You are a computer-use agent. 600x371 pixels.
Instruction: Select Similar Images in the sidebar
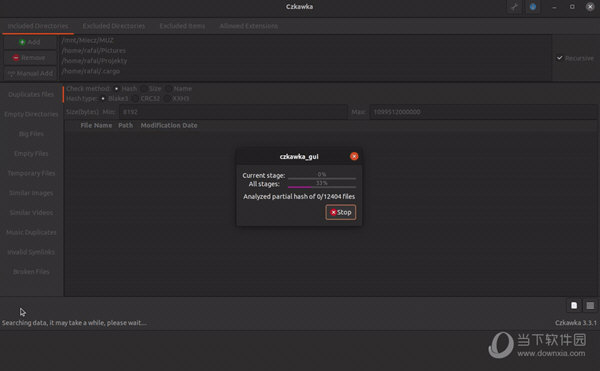tap(31, 193)
